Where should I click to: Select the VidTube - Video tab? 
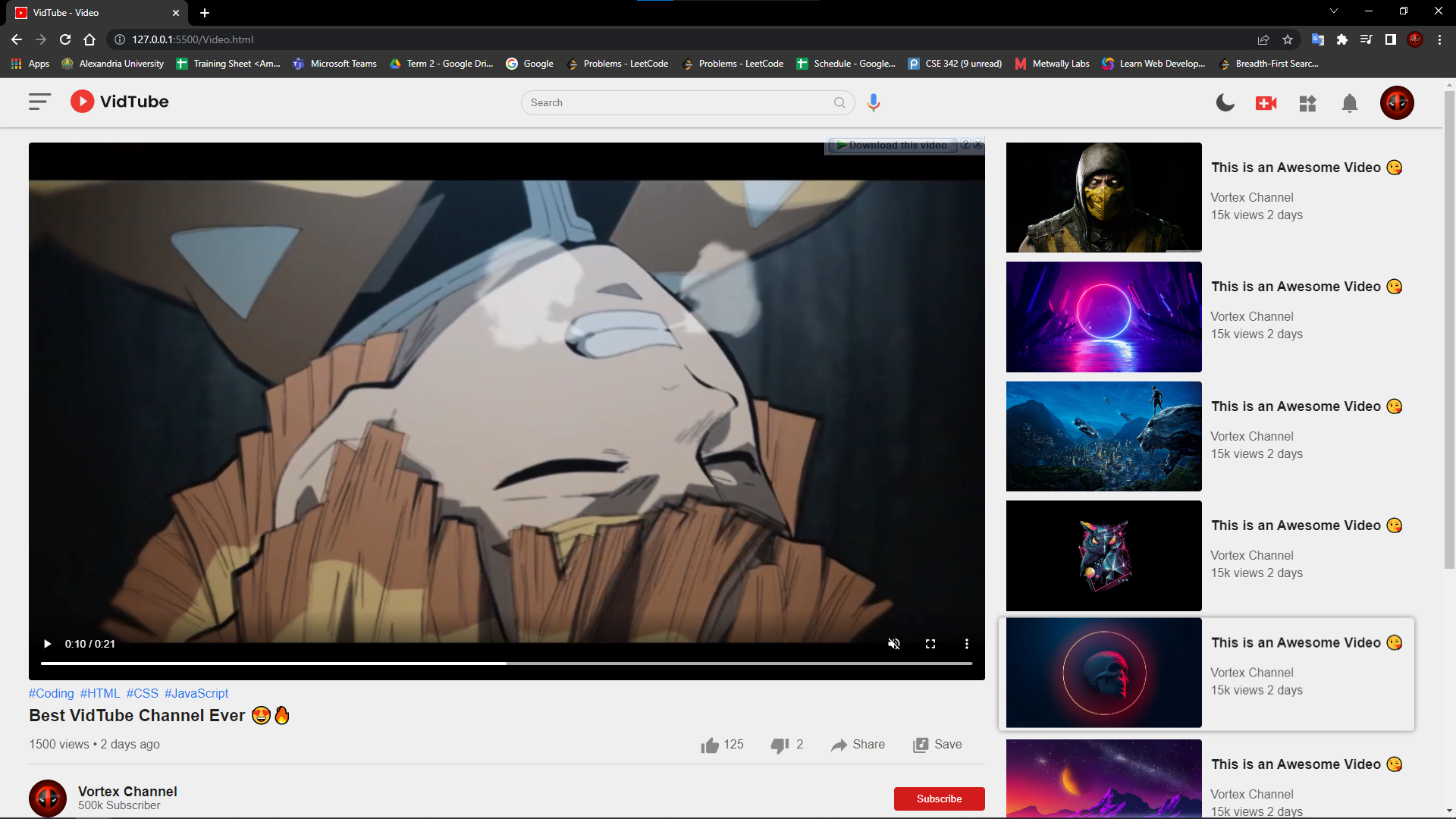97,13
